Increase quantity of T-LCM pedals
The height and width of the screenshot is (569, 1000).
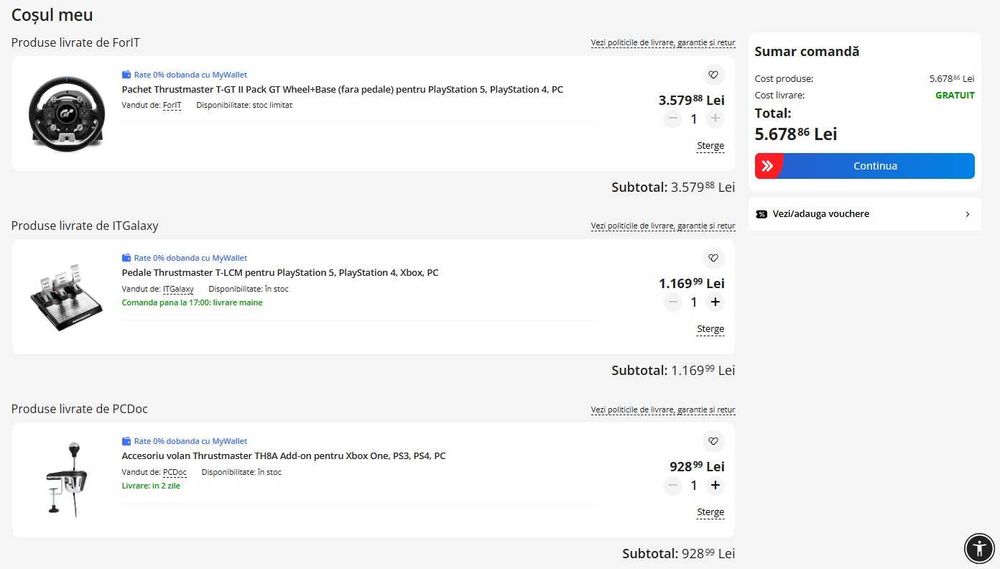pyautogui.click(x=715, y=302)
